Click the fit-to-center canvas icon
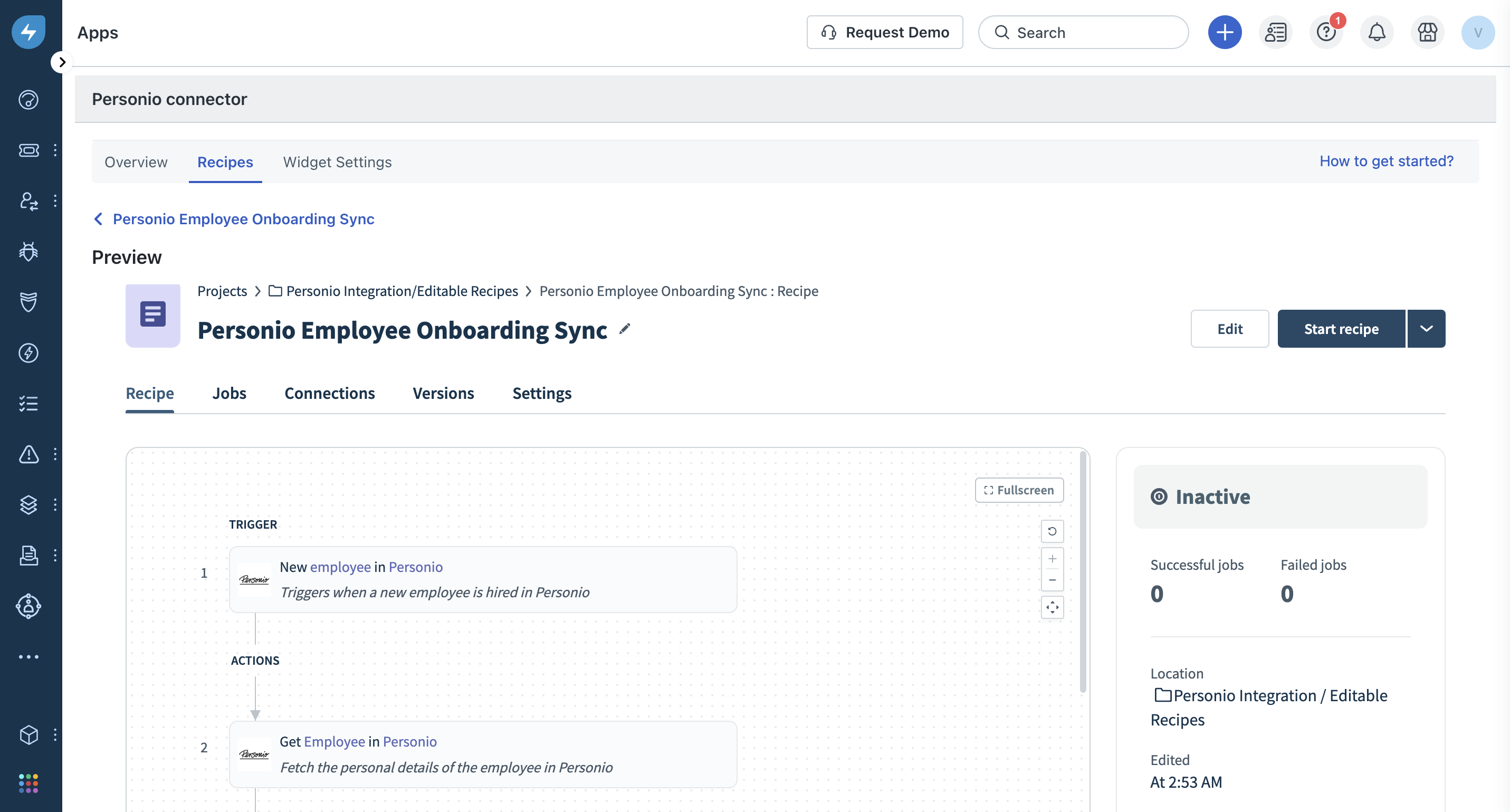This screenshot has width=1510, height=812. point(1052,607)
